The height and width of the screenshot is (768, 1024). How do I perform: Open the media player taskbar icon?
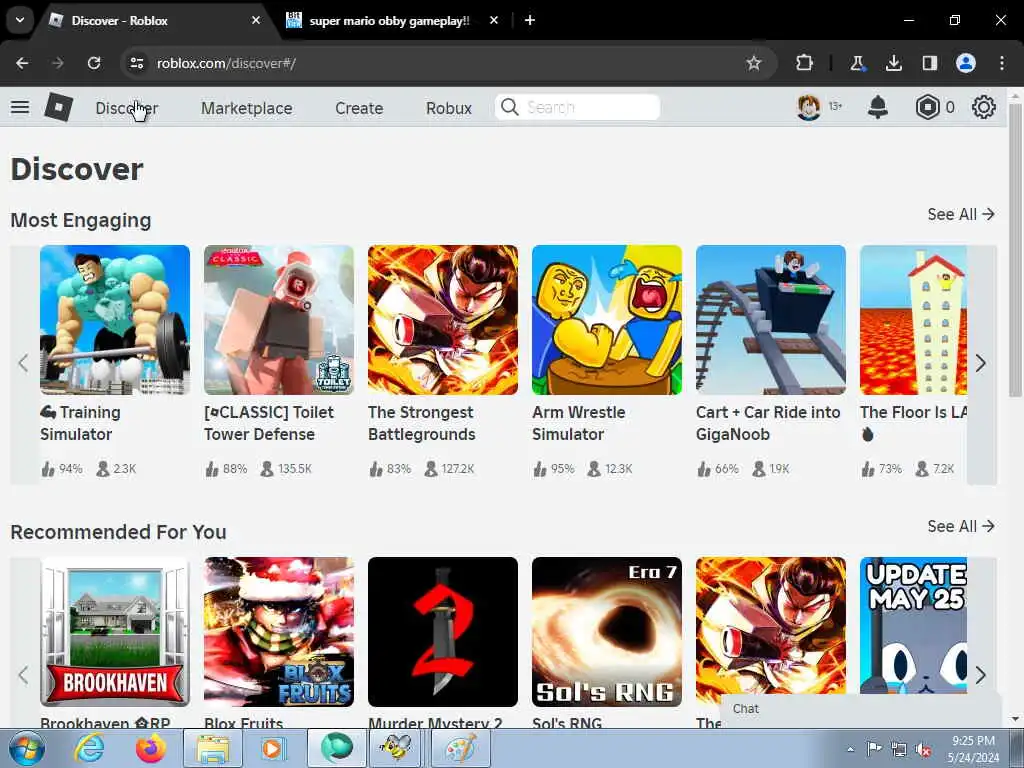tap(272, 748)
